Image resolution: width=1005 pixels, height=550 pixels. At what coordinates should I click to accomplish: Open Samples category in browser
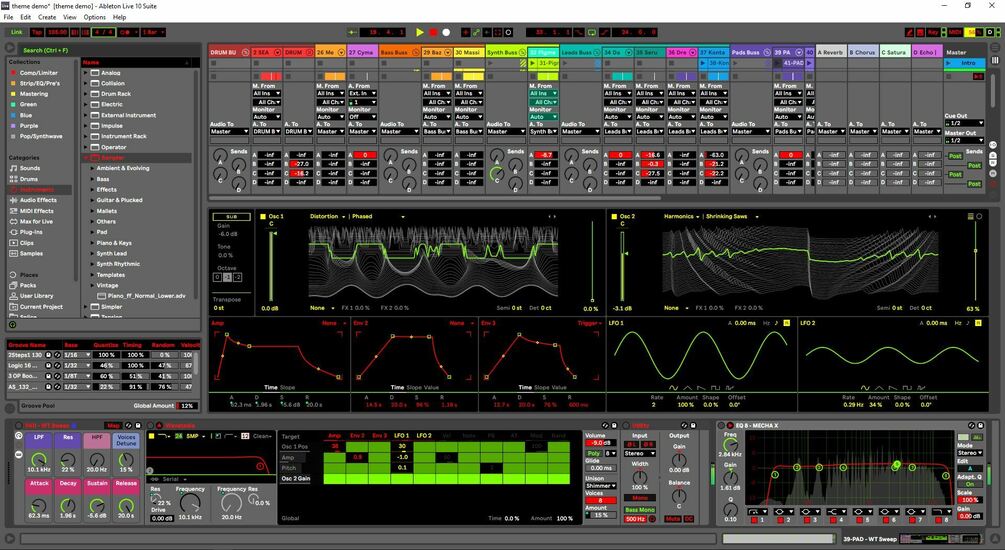click(31, 253)
